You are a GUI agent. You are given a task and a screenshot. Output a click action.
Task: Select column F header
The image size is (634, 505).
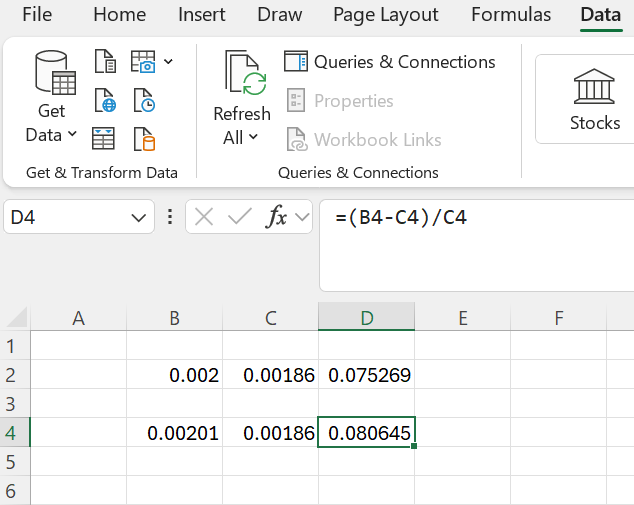[559, 318]
